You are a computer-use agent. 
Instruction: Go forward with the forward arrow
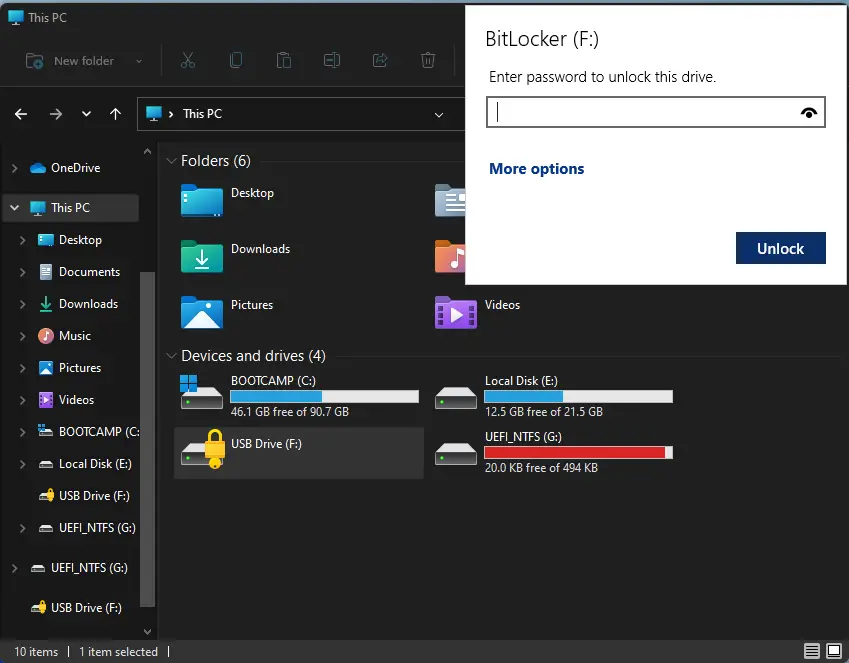56,114
